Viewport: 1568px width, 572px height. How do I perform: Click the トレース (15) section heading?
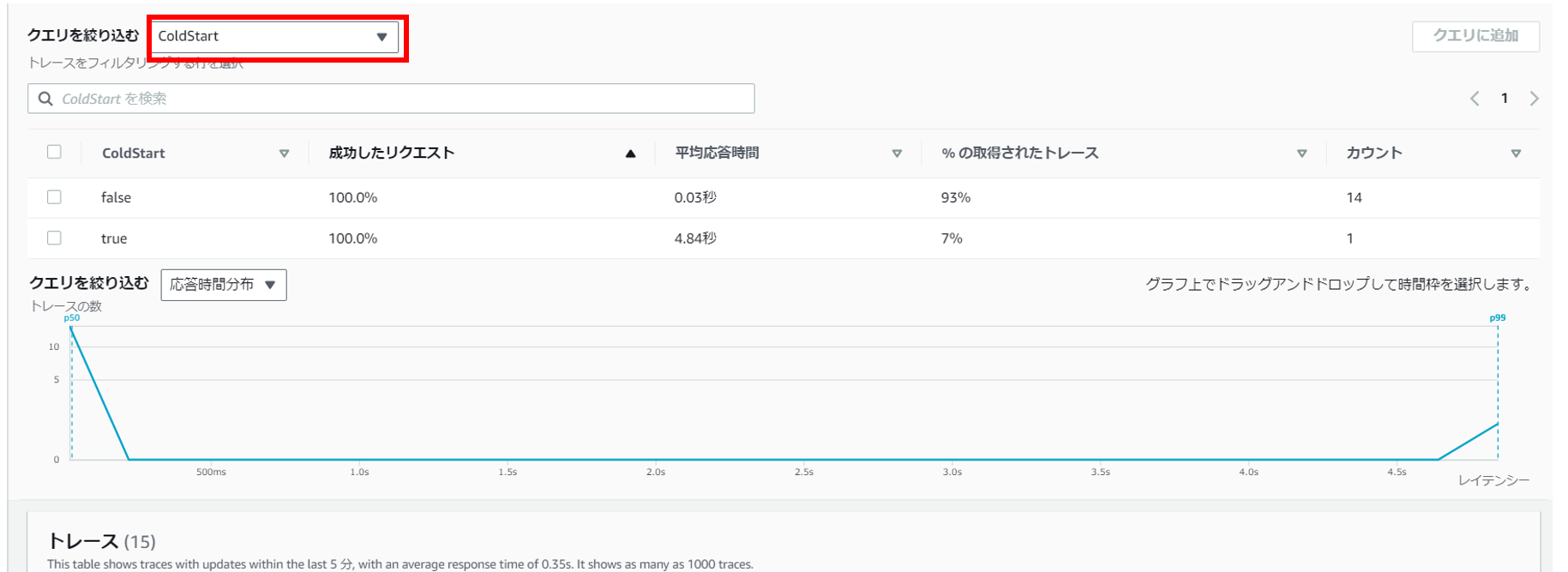coord(101,541)
